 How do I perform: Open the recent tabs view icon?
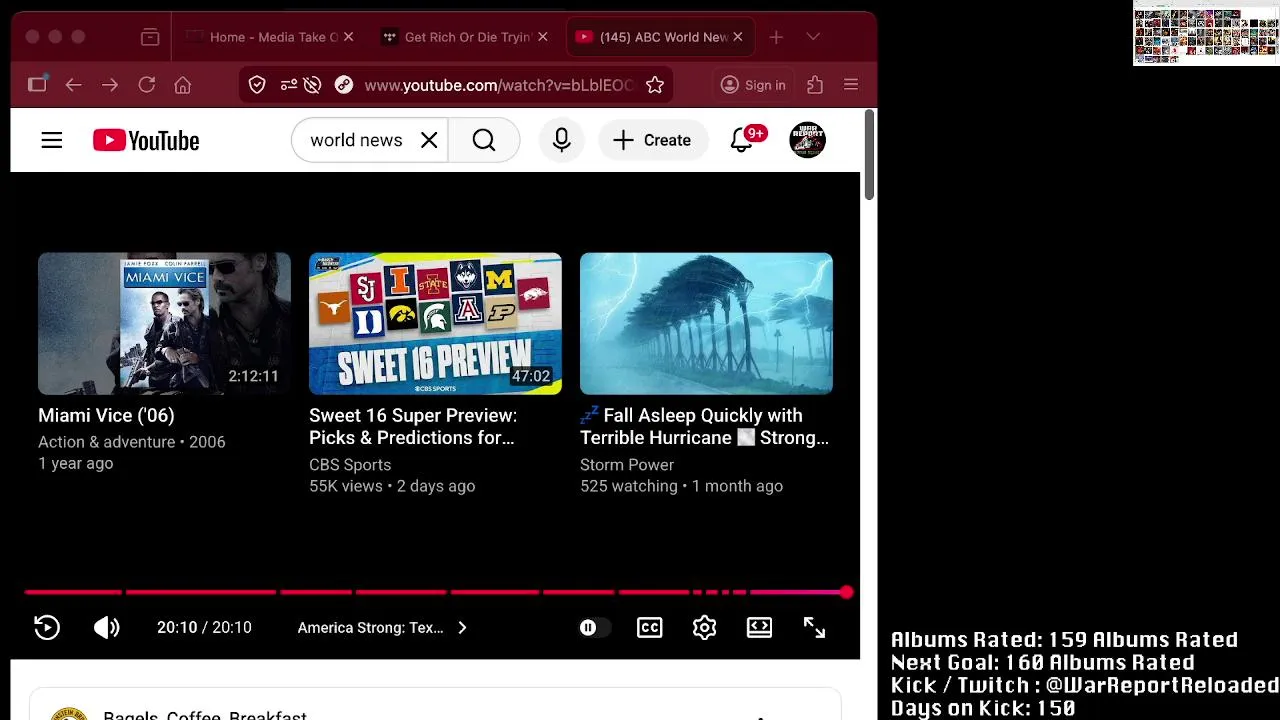[x=150, y=37]
